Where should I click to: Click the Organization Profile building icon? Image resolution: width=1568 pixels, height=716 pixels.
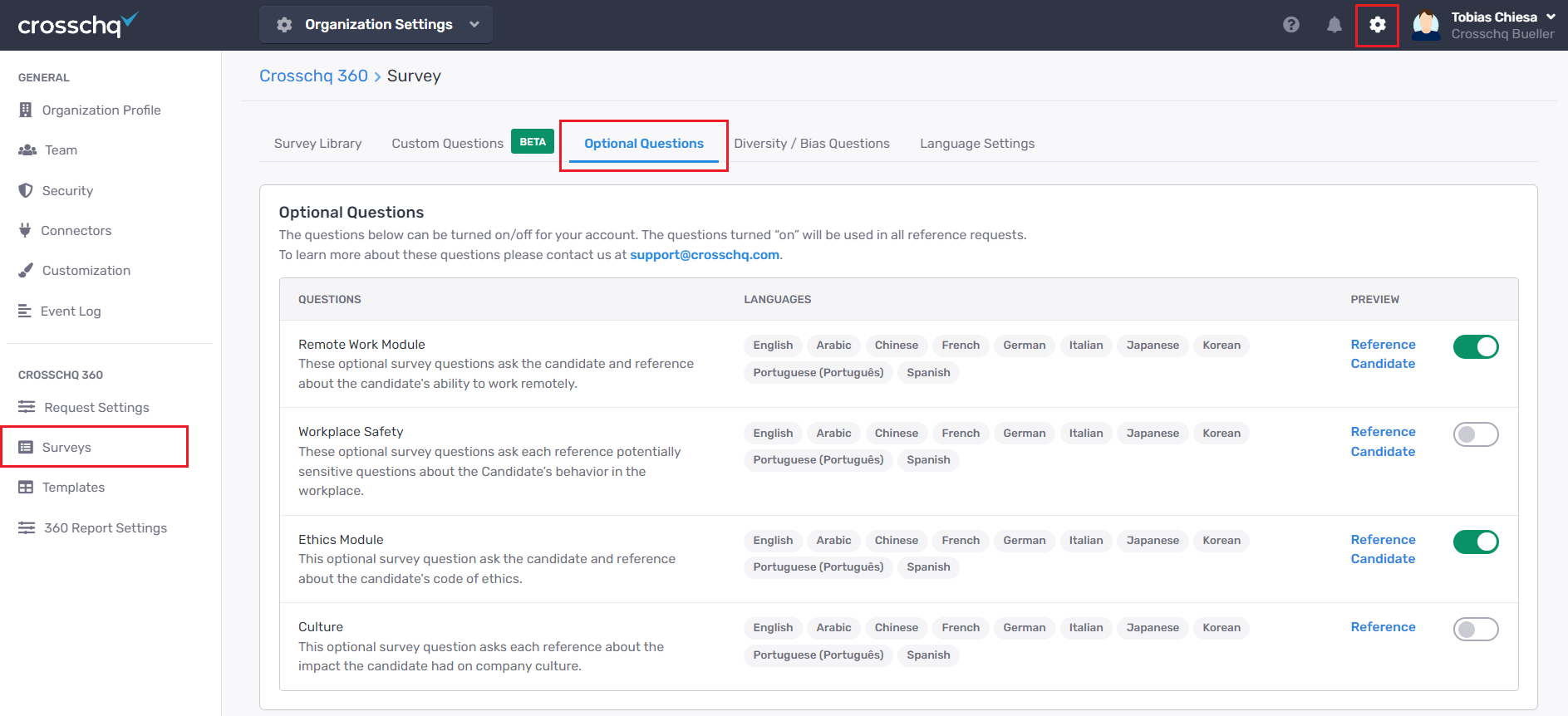[x=26, y=110]
